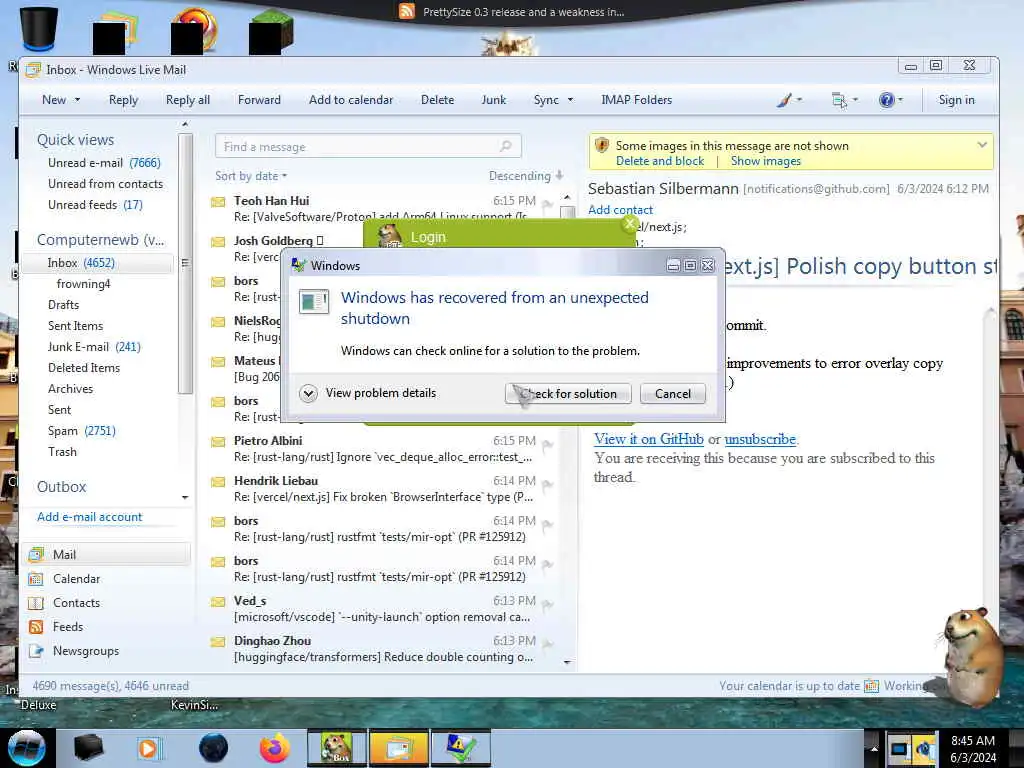
Task: Click the Mail icon in navigation pane
Action: click(x=37, y=554)
